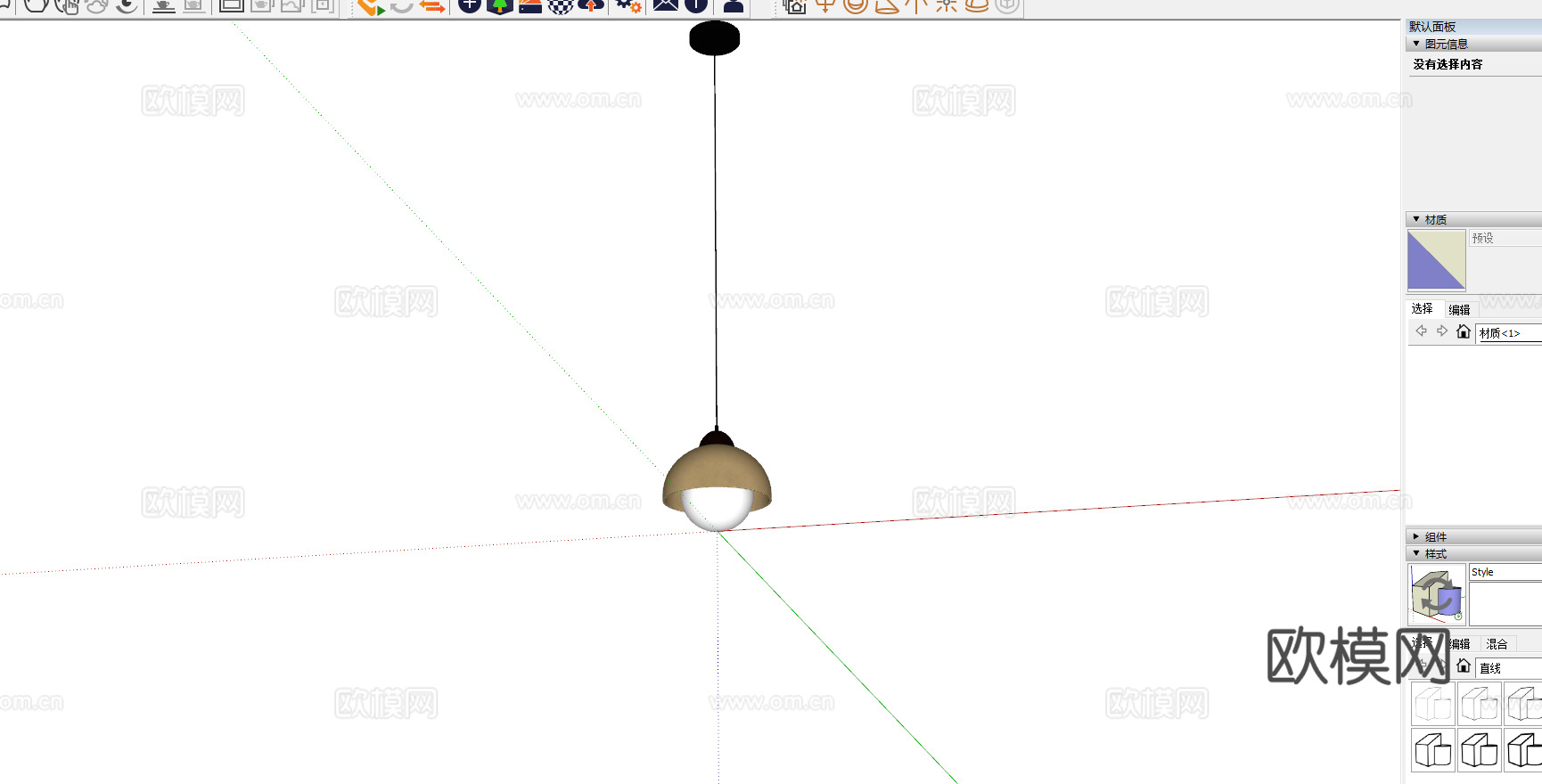Click the house with camera toolbar icon
This screenshot has height=784, width=1542.
point(794,6)
